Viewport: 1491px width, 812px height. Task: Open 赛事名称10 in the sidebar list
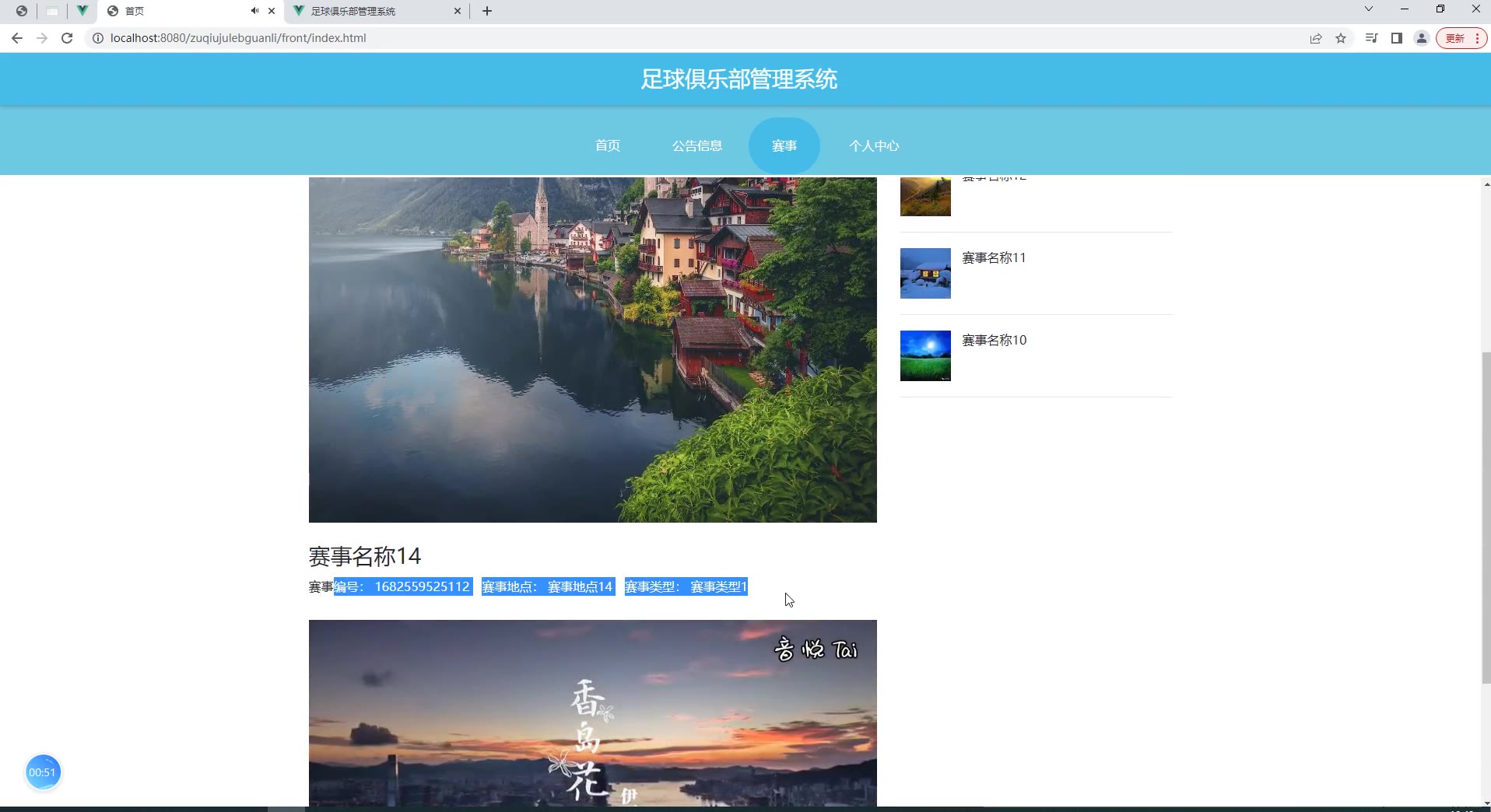point(995,340)
